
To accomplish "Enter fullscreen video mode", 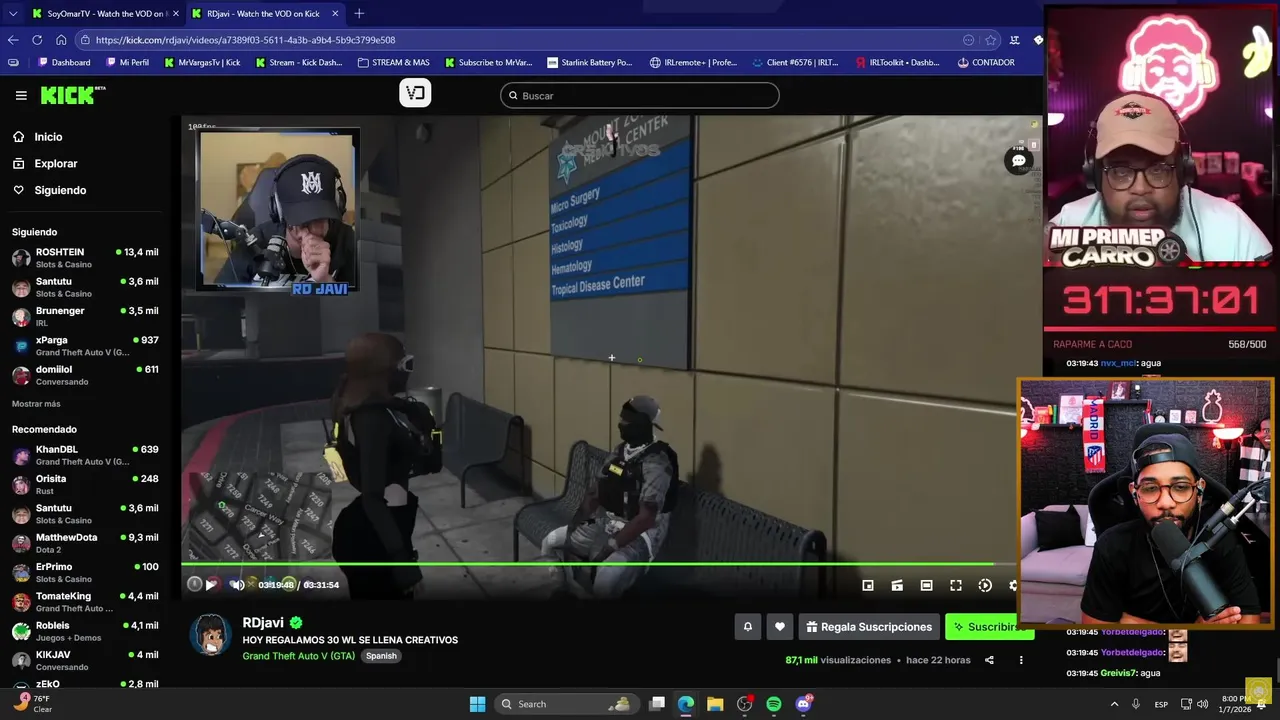I will 956,585.
